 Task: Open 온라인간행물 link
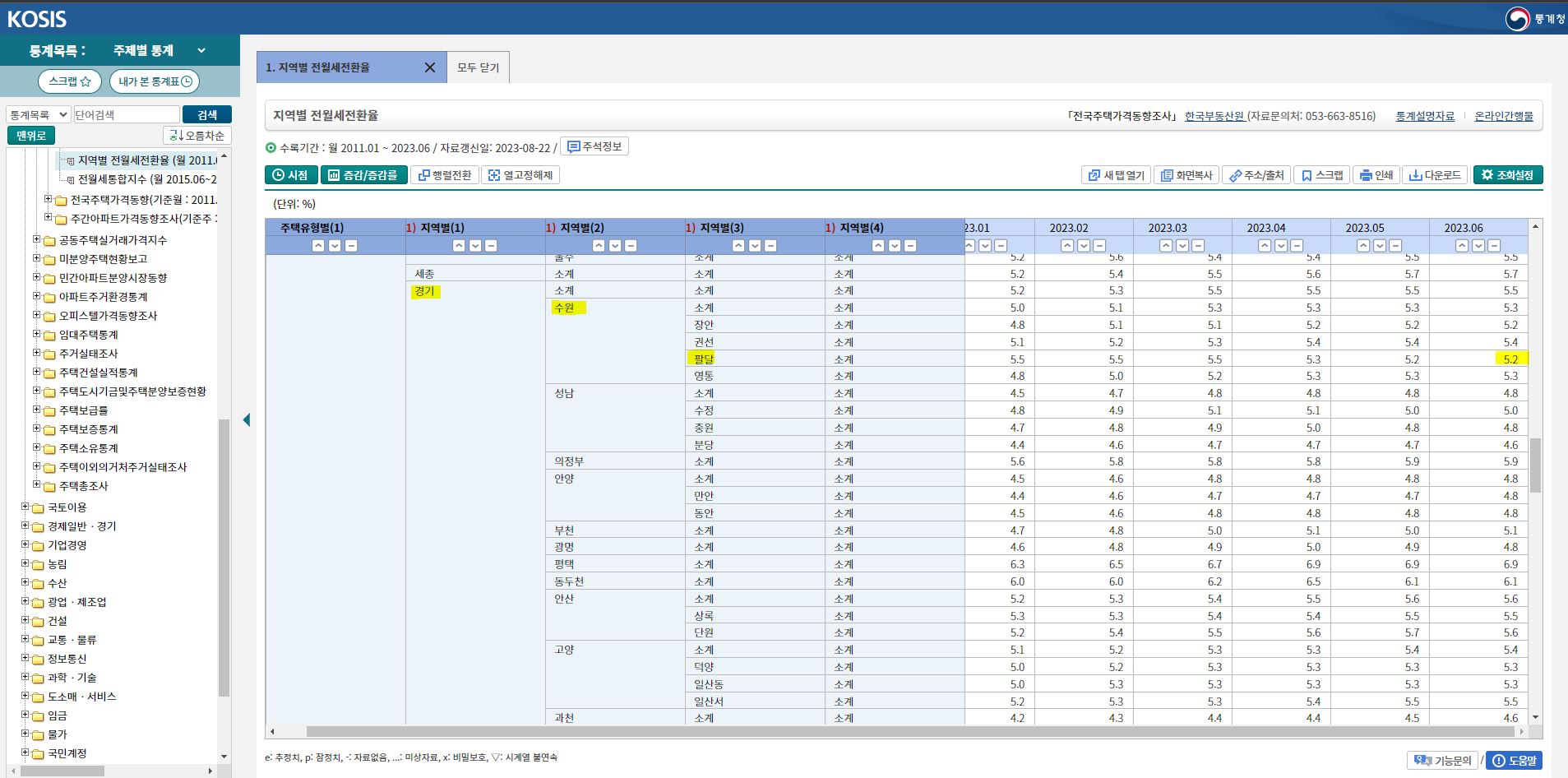[x=1504, y=116]
